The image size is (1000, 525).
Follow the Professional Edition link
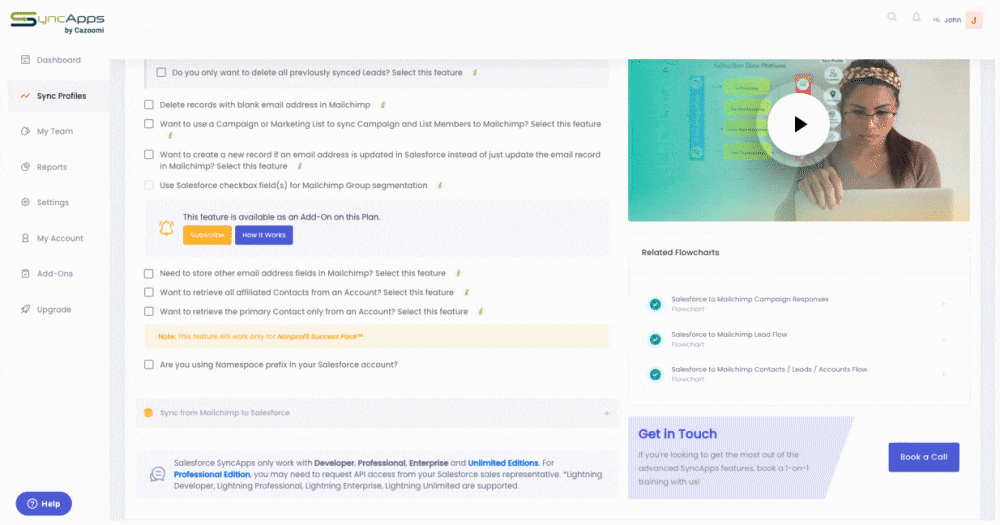pyautogui.click(x=212, y=475)
